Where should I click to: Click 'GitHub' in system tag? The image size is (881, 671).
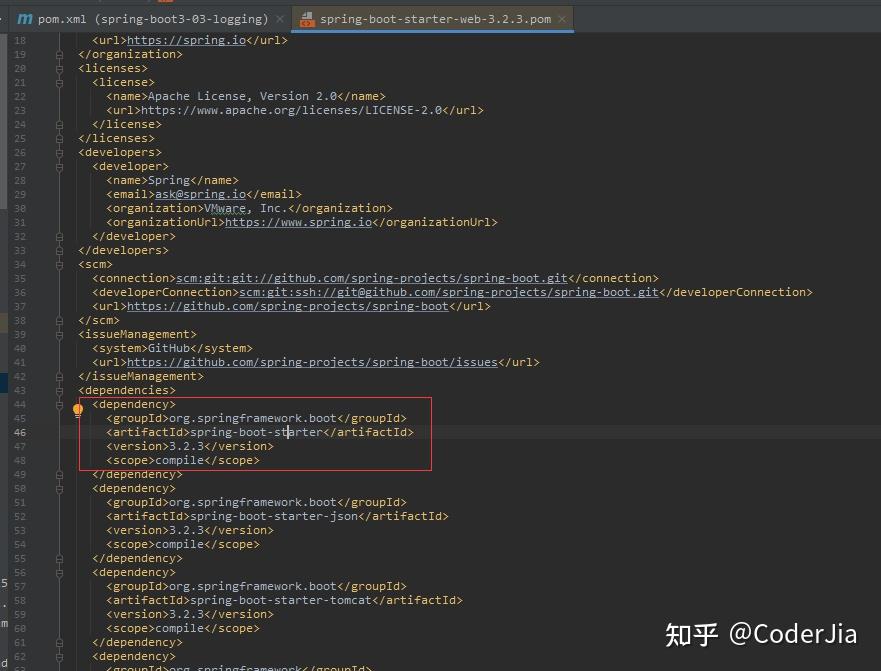169,348
